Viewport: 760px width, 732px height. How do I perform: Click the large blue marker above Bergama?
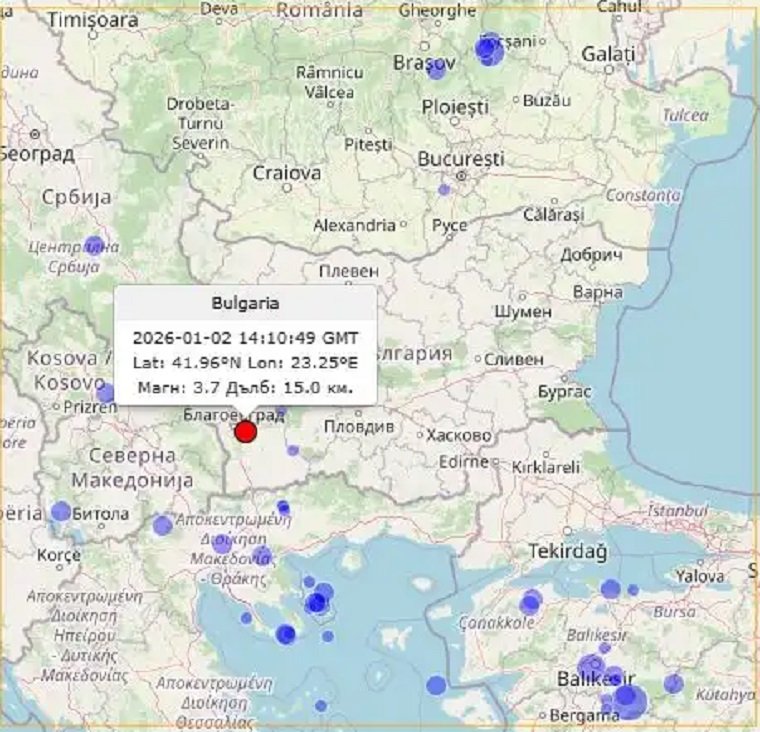click(630, 700)
